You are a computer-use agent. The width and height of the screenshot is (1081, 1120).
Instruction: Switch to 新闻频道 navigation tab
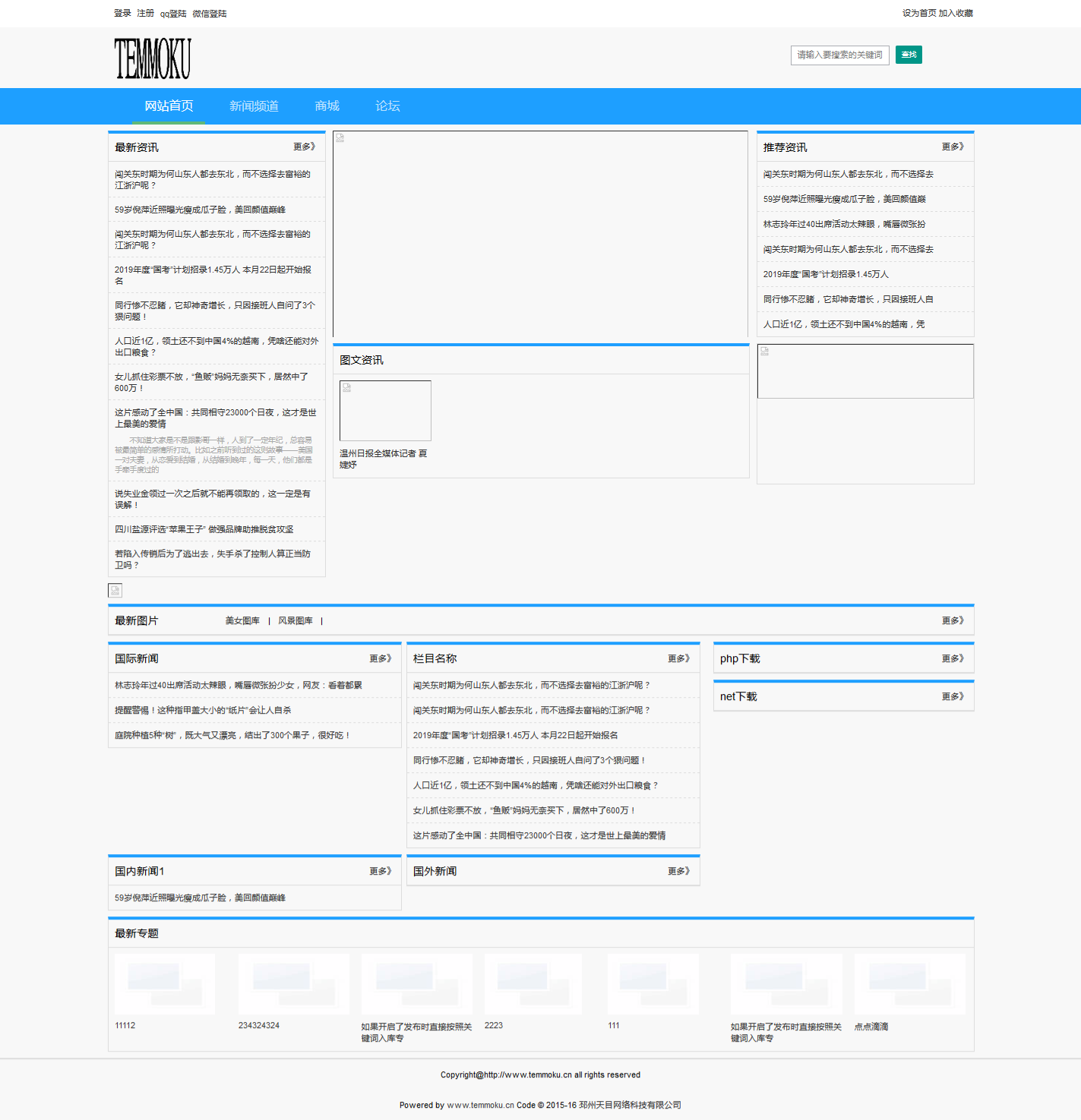click(254, 106)
